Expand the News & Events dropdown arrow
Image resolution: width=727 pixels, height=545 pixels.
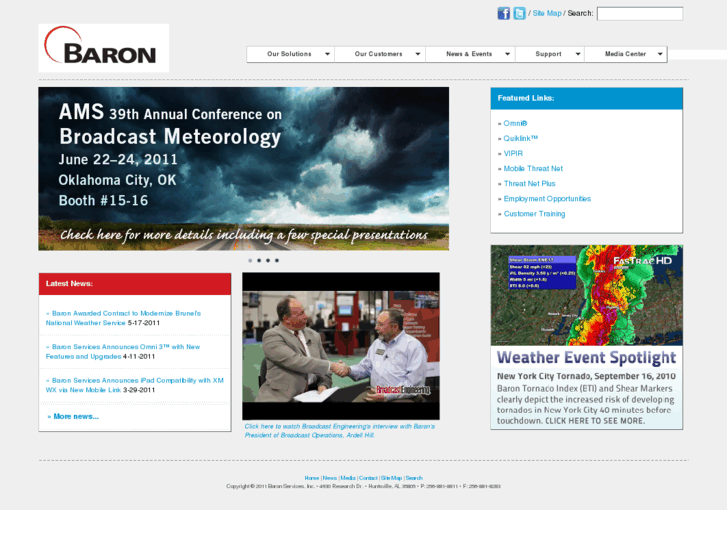click(x=508, y=54)
